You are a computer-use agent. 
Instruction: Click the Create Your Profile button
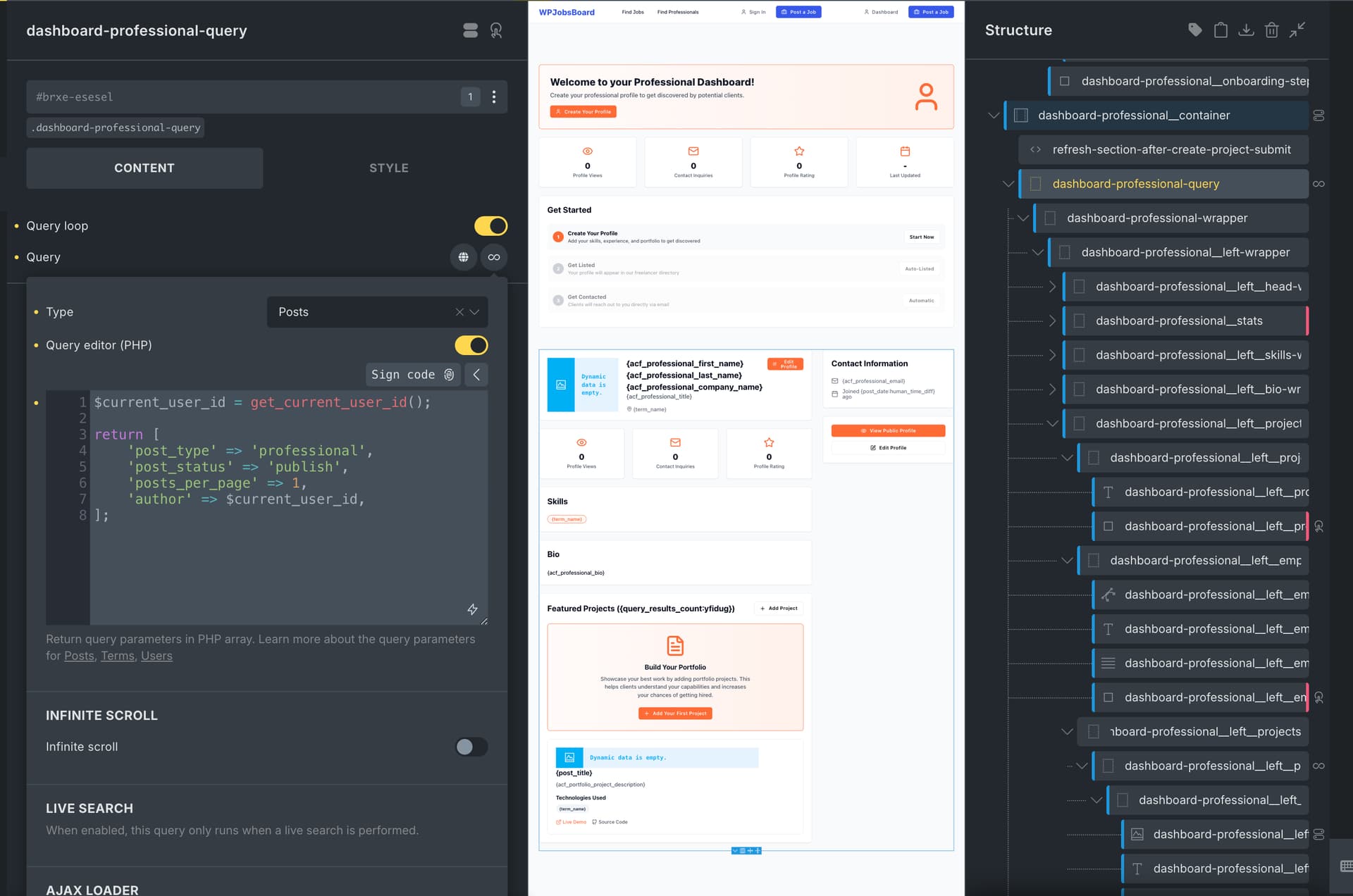coord(583,112)
